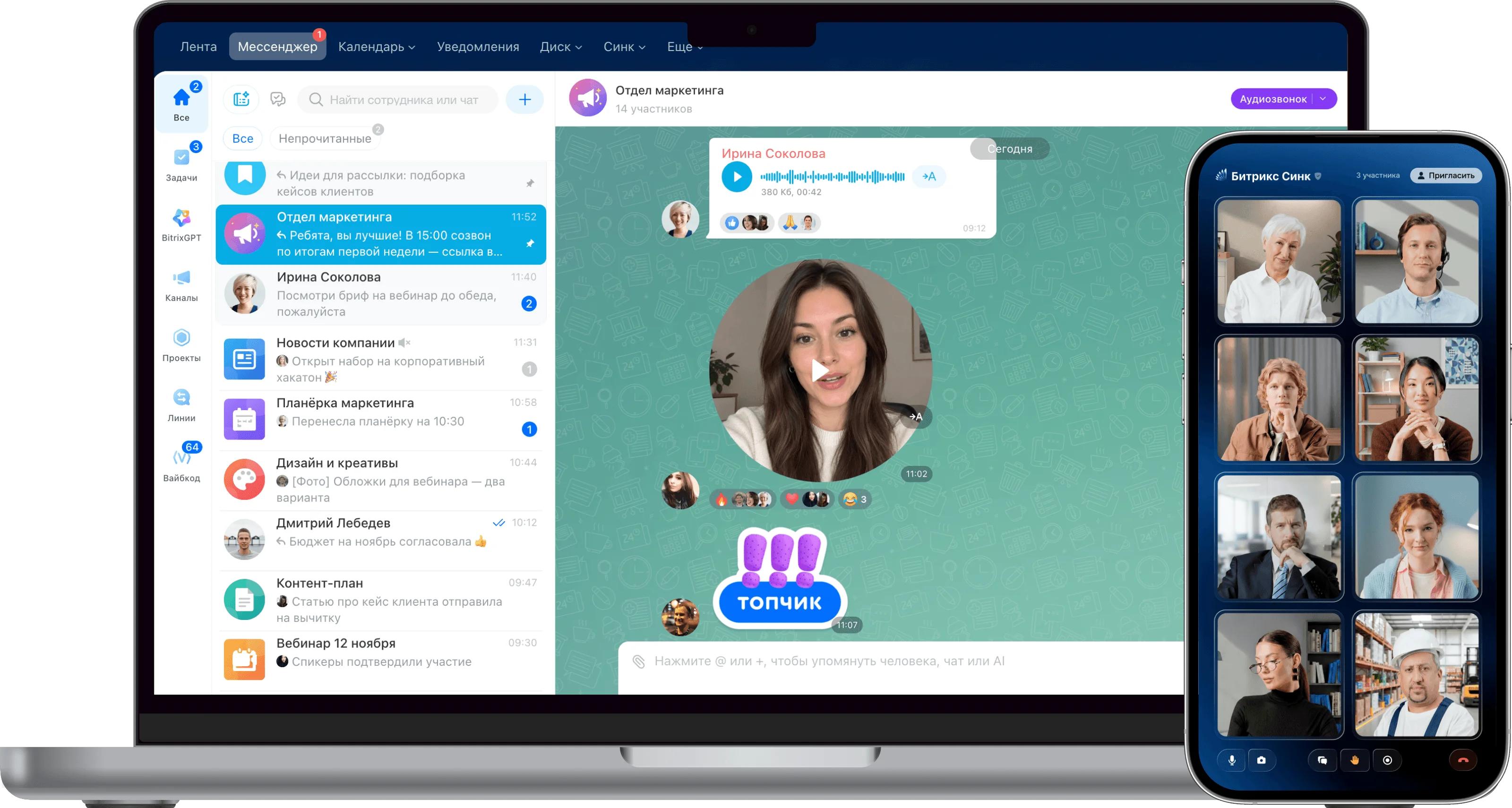Start an Аудиозвонок call
The image size is (1512, 808).
(1272, 99)
